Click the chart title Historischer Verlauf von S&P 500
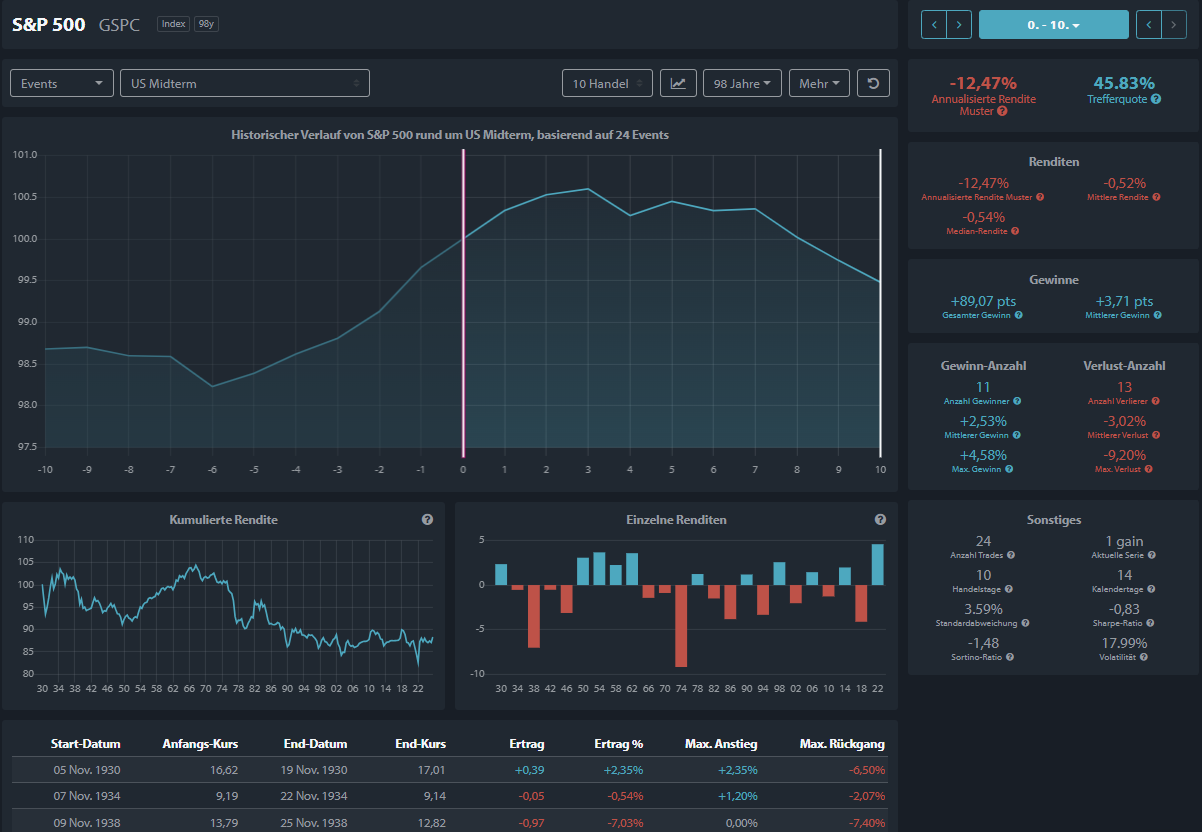Image resolution: width=1202 pixels, height=832 pixels. pos(450,134)
